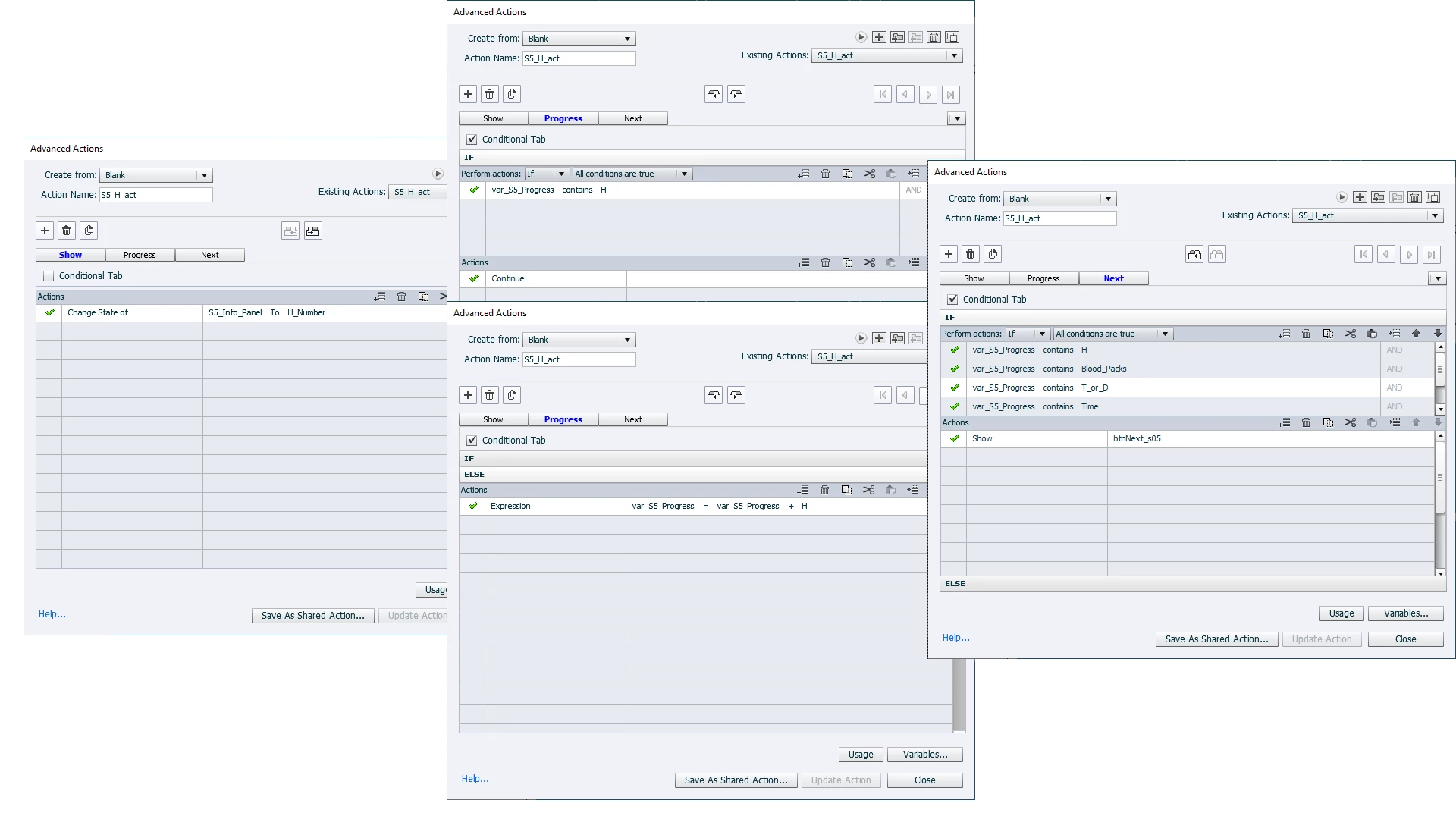
Task: Check Conditional Tab box in left dialog
Action: tap(49, 276)
